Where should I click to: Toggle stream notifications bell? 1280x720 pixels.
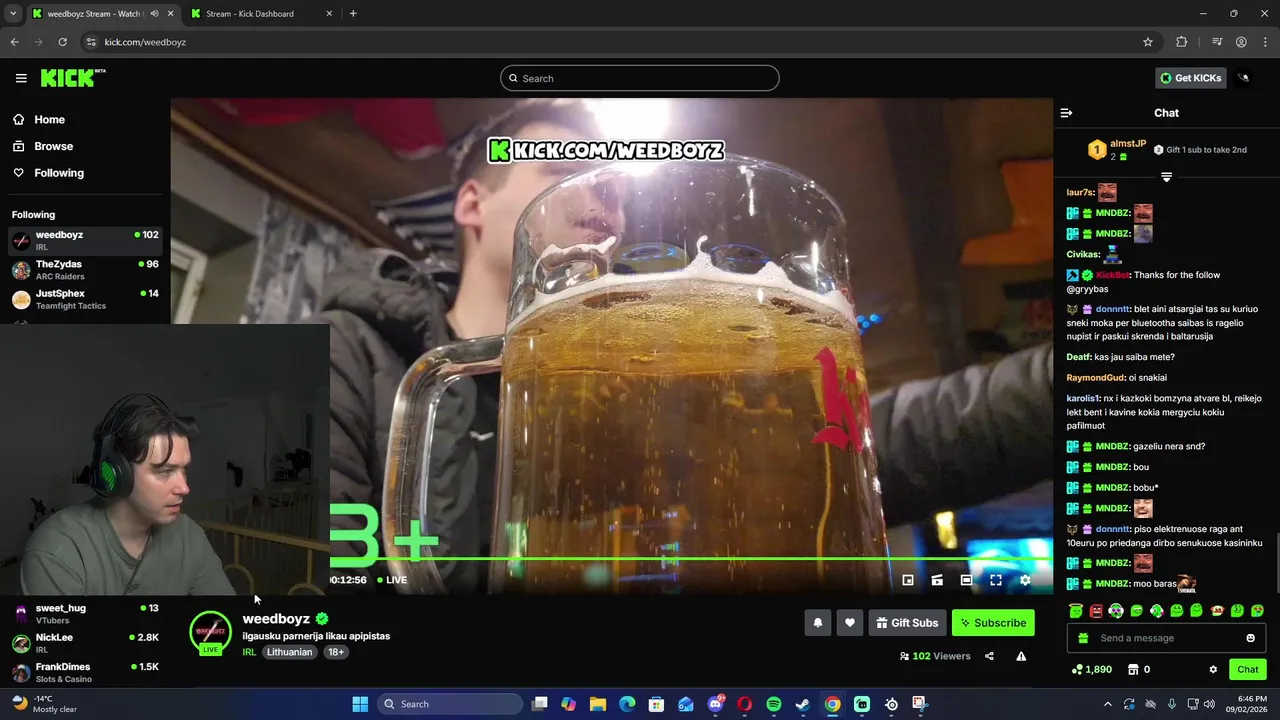point(817,623)
